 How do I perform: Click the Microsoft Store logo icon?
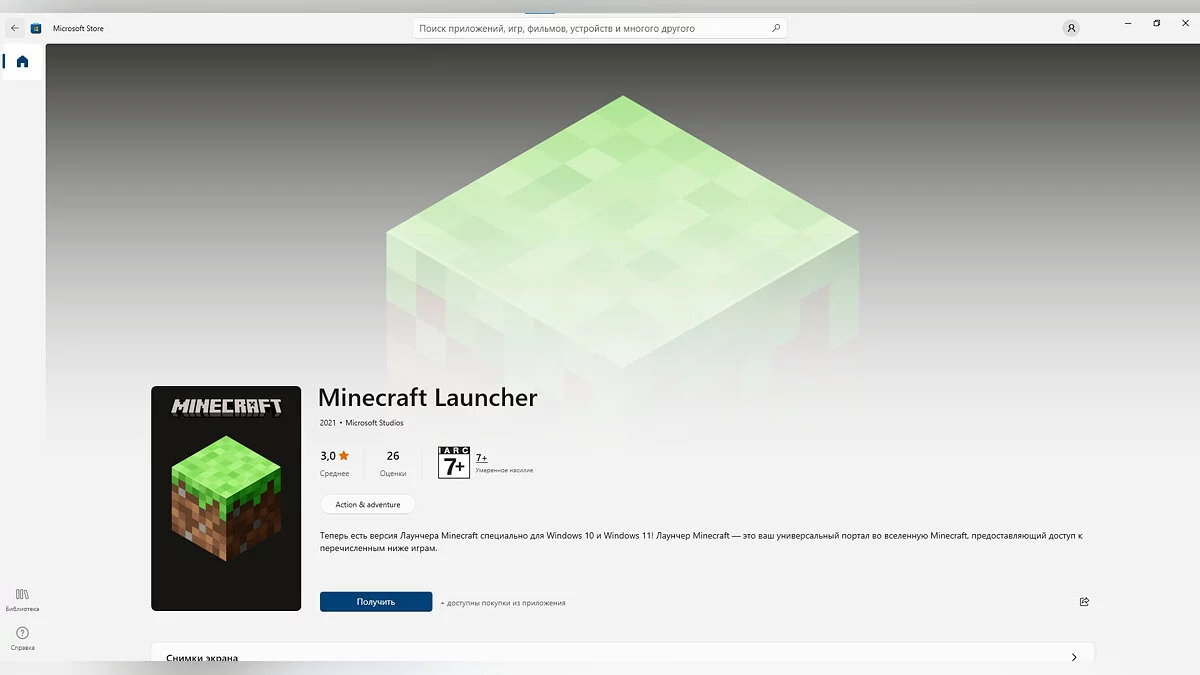click(x=36, y=28)
